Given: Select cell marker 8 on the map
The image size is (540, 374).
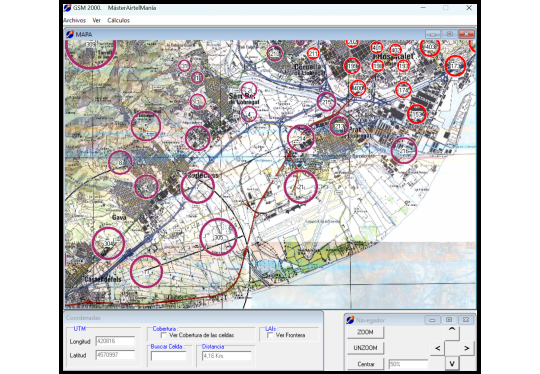Looking at the screenshot, I should (120, 162).
